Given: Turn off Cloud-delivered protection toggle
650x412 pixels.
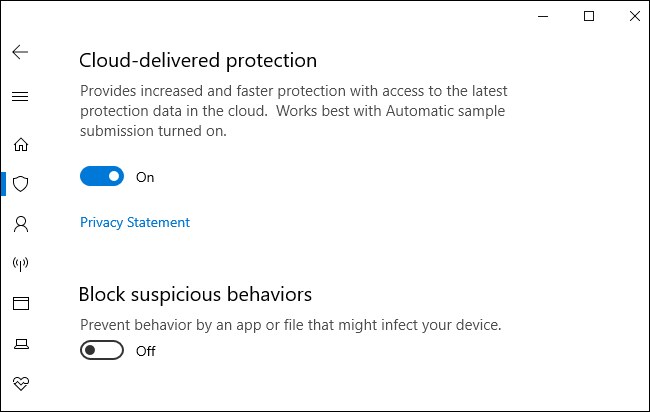Looking at the screenshot, I should [x=102, y=177].
